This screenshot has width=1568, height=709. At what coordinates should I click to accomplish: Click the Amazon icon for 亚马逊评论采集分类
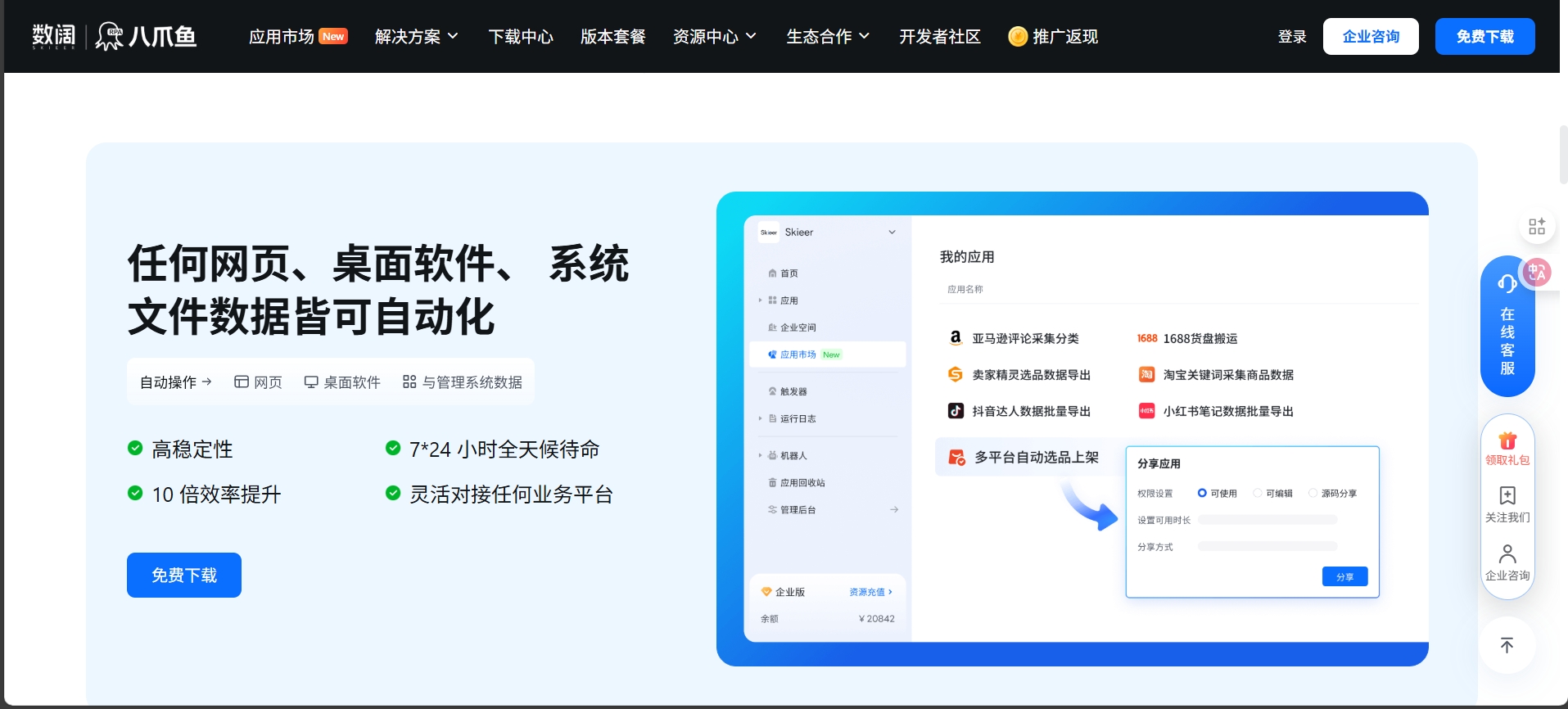(x=956, y=338)
